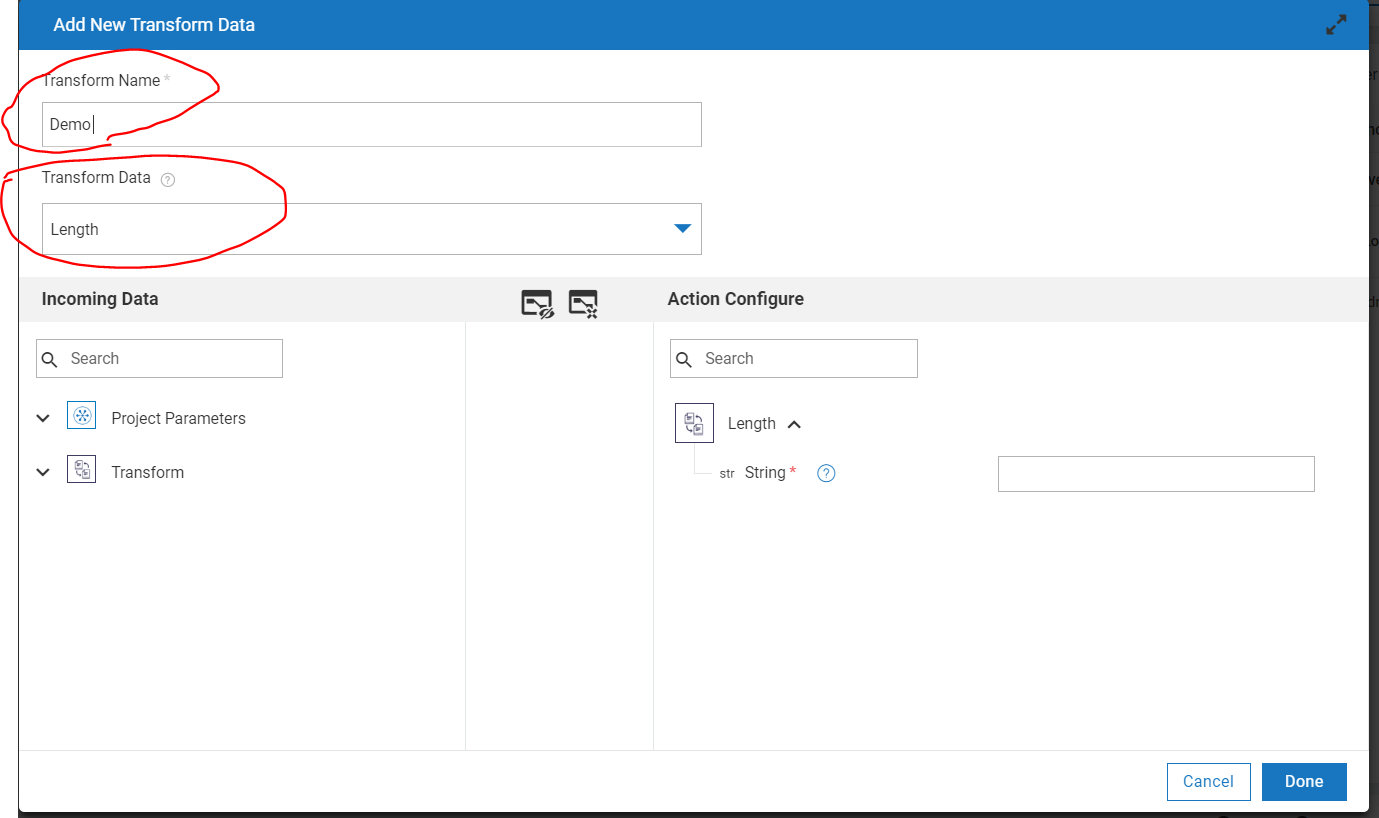The image size is (1379, 818).
Task: Open the Length combo box
Action: [372, 229]
